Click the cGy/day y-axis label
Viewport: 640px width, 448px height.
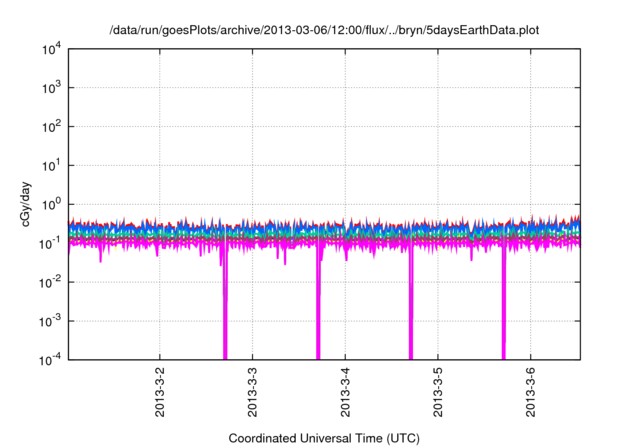pyautogui.click(x=25, y=204)
